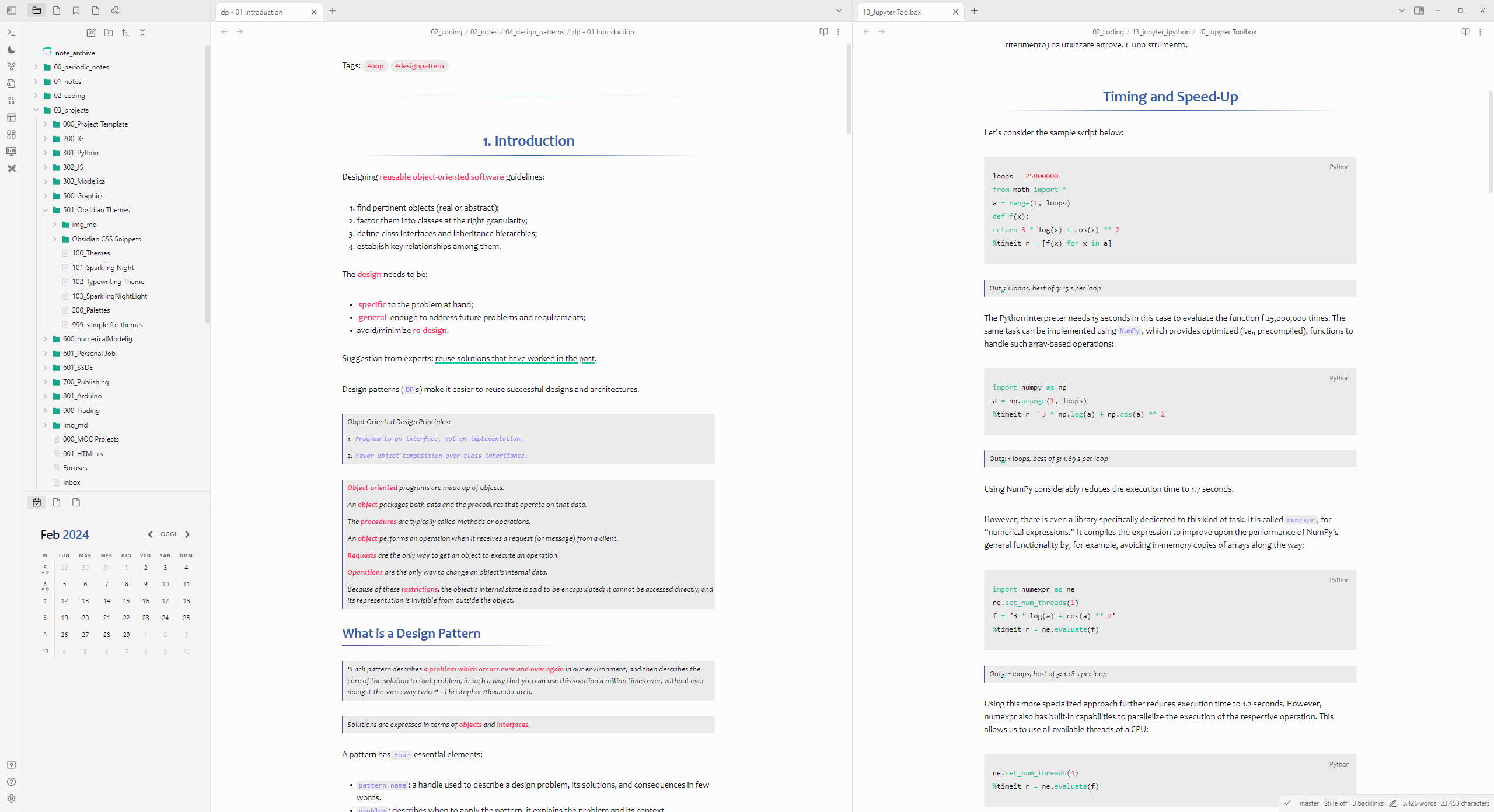Viewport: 1494px width, 812px height.
Task: Expand the Obsidian CSS Snippets folder
Action: click(x=54, y=239)
